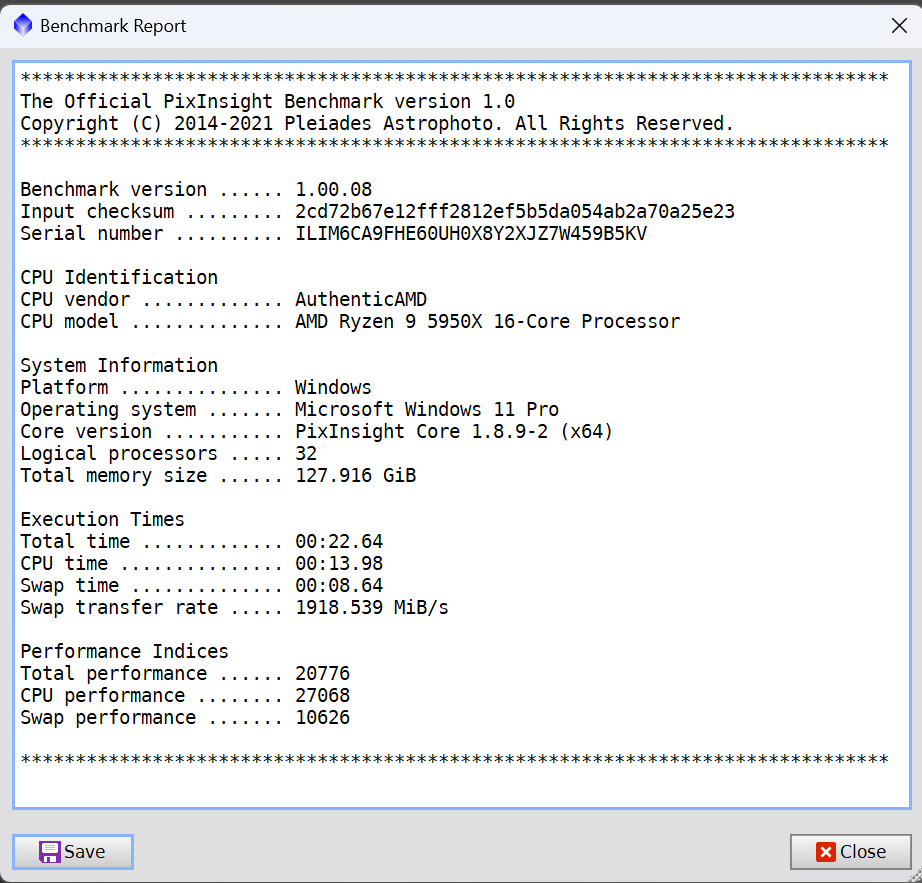
Task: Click the window resize grip at corner
Action: click(x=916, y=877)
